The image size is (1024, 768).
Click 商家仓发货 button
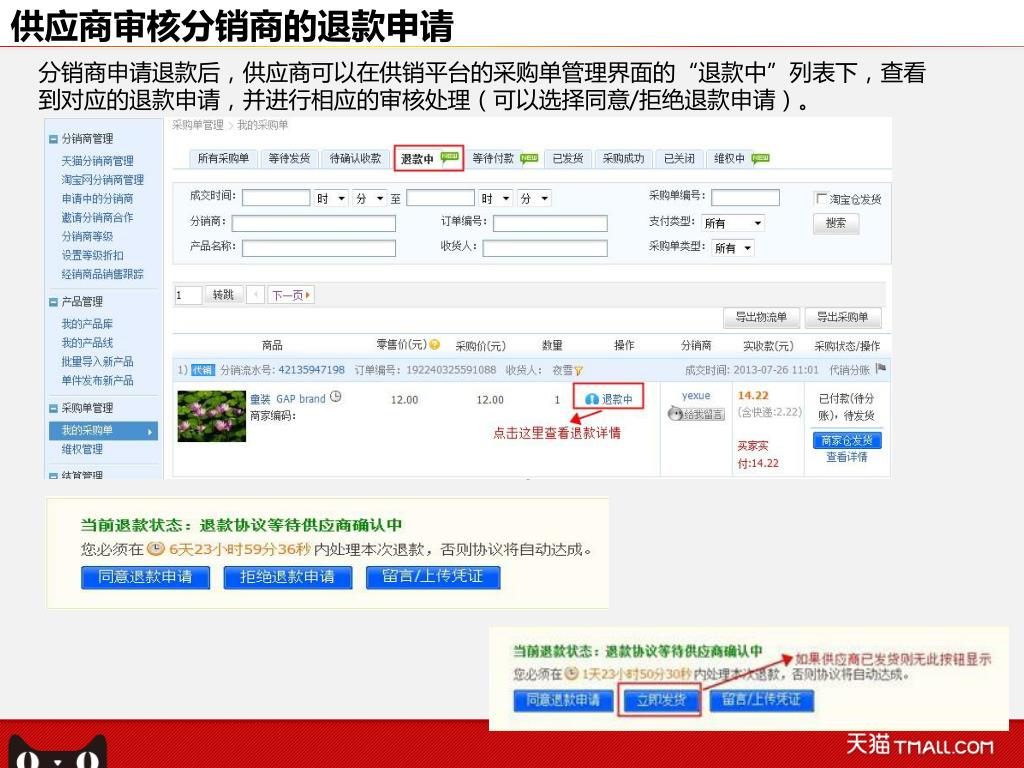(x=847, y=440)
